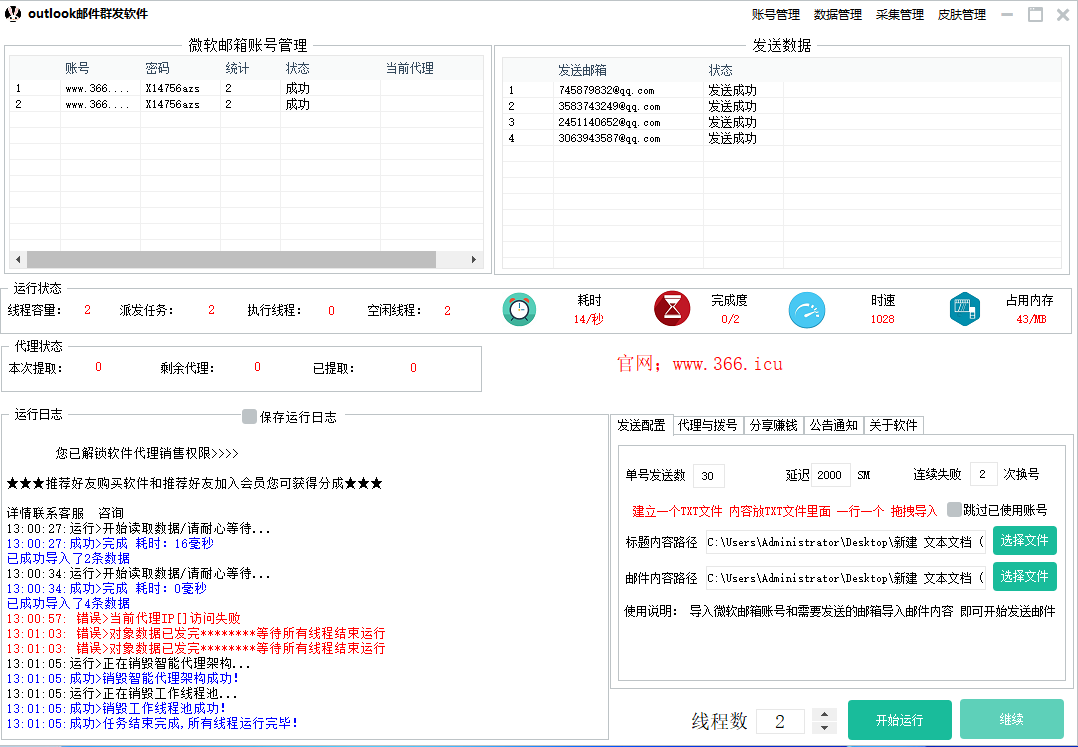Select the first row in 发送数据 table
The image size is (1078, 747).
[x=632, y=90]
